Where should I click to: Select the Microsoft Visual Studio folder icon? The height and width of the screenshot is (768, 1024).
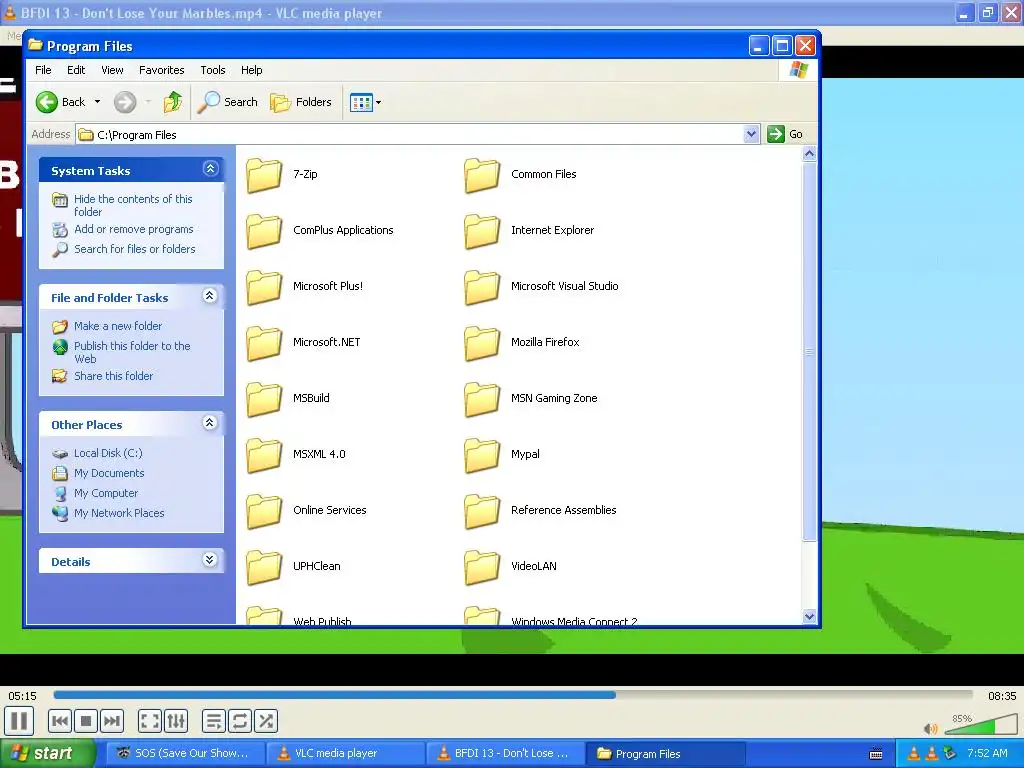[x=482, y=287]
